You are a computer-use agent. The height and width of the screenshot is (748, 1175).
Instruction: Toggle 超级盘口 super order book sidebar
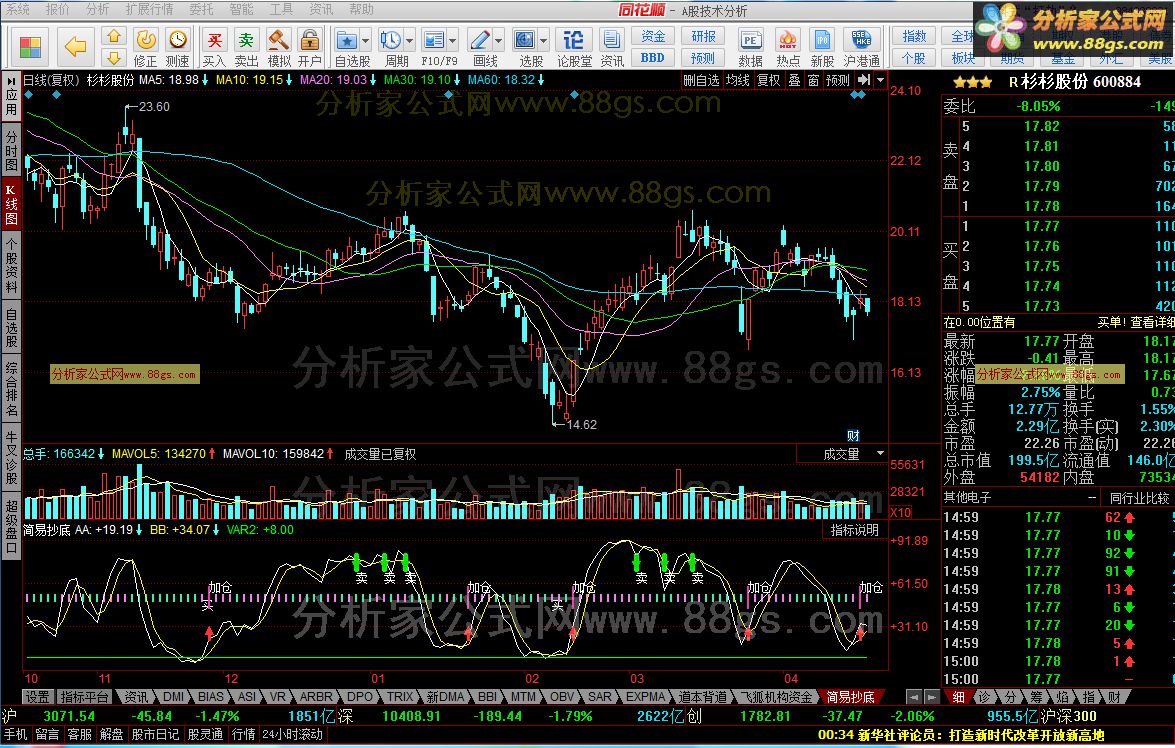pyautogui.click(x=11, y=525)
